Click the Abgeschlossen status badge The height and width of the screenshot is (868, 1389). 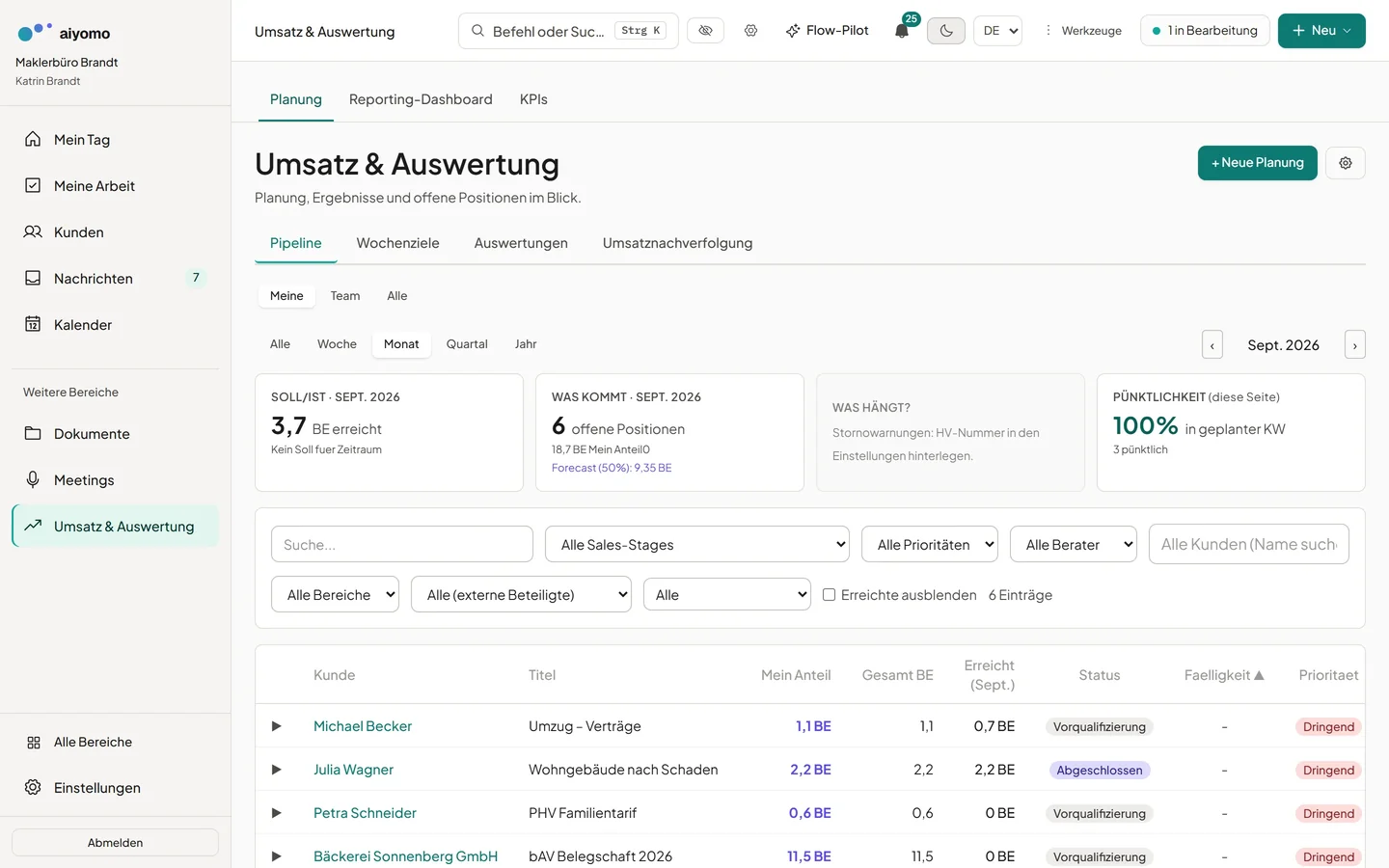[1100, 770]
